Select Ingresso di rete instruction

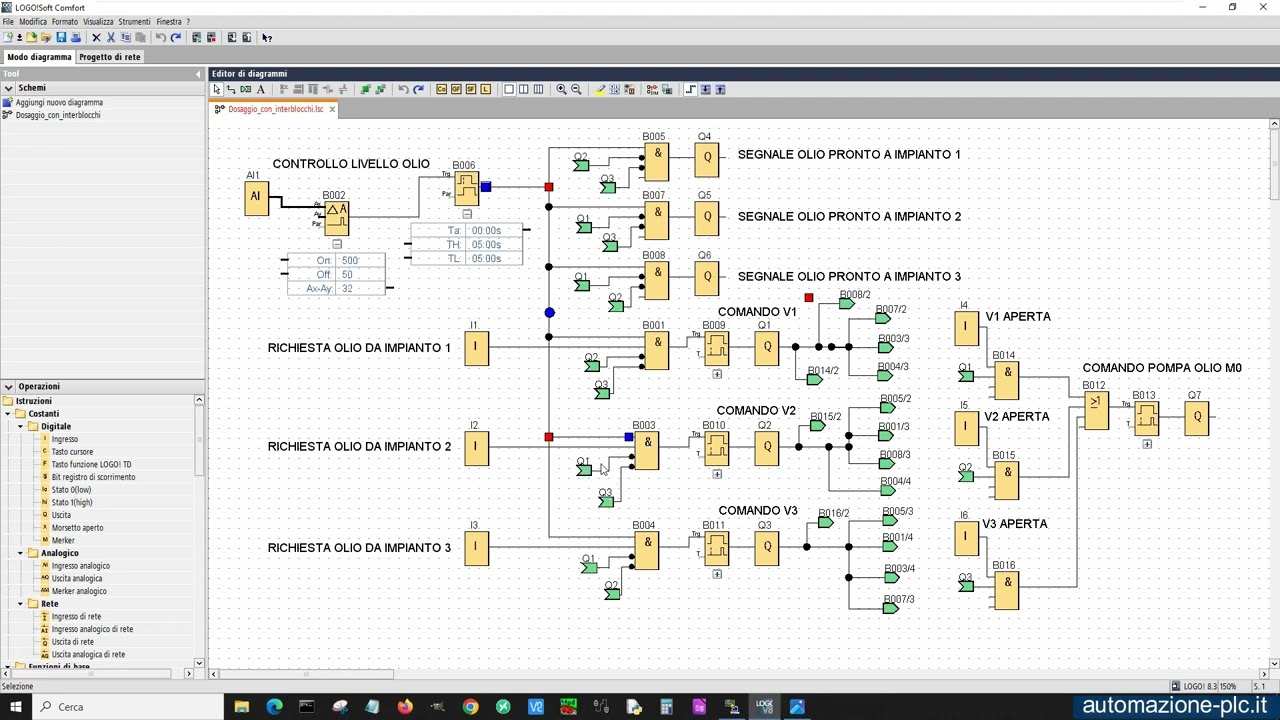[76, 617]
